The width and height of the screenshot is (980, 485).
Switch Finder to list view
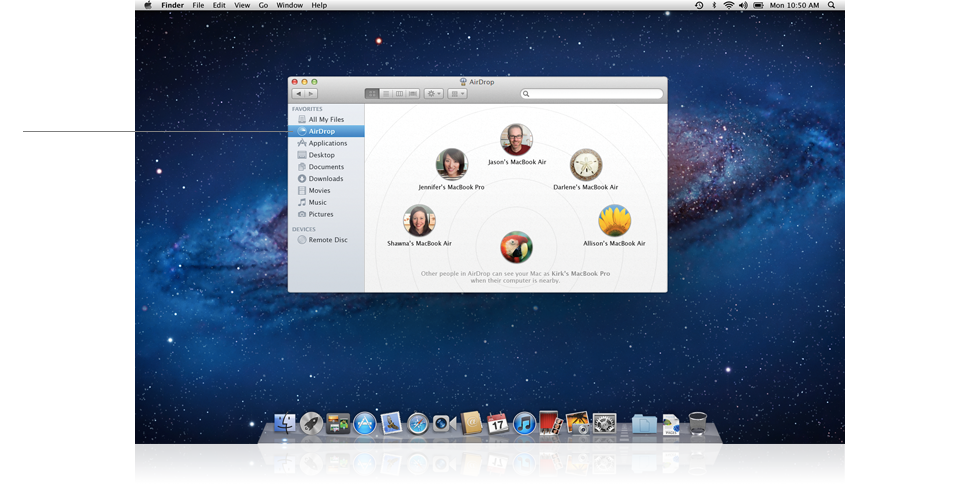click(x=386, y=94)
